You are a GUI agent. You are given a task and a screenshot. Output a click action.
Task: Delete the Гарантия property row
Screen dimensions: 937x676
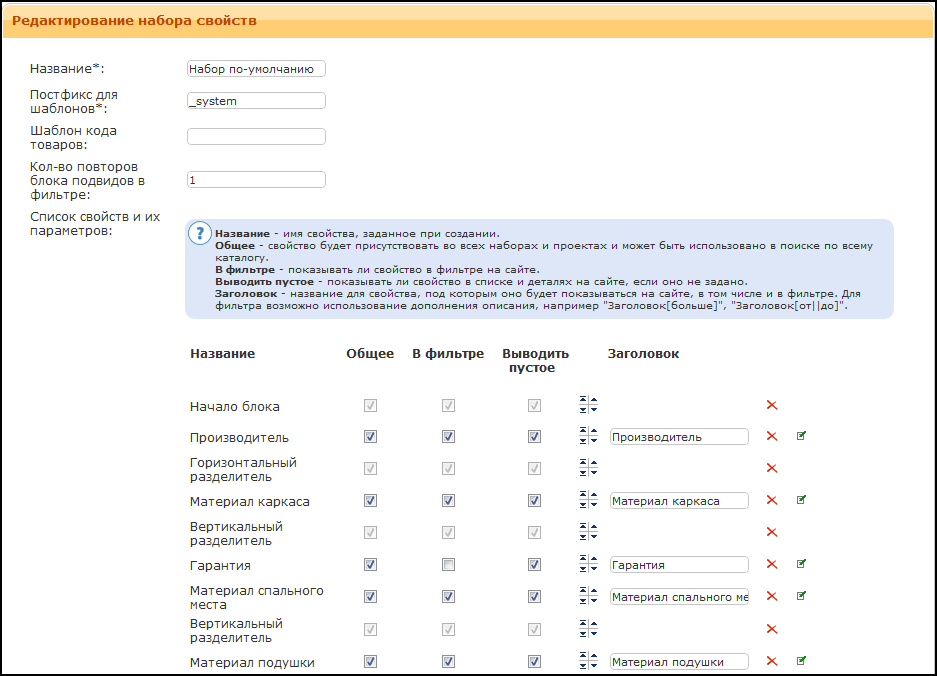click(x=771, y=564)
